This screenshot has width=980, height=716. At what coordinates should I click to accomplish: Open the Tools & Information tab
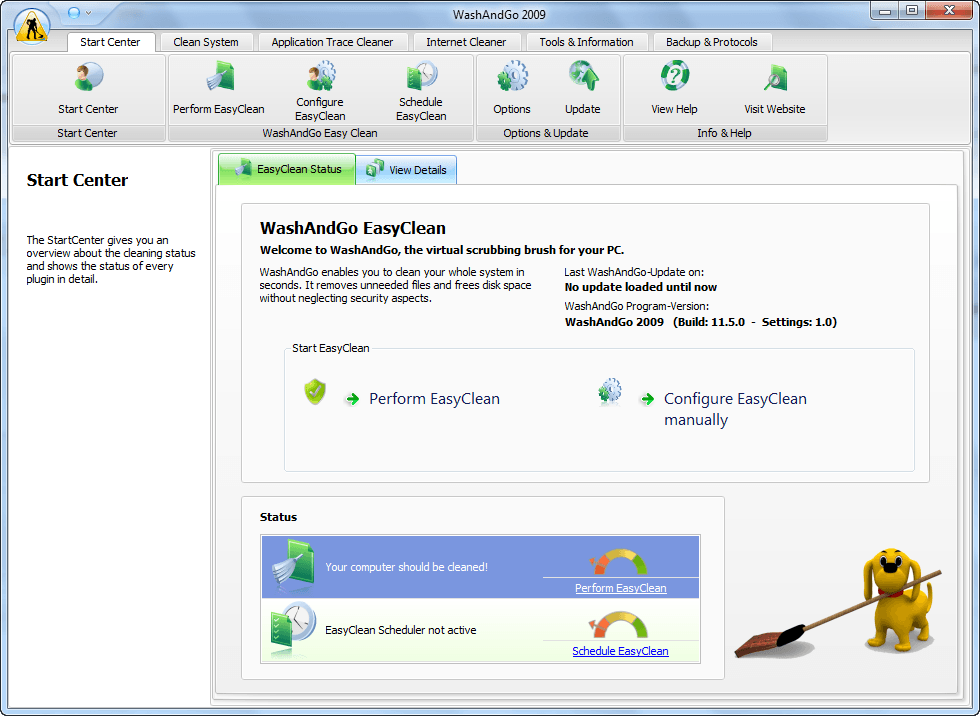point(586,42)
